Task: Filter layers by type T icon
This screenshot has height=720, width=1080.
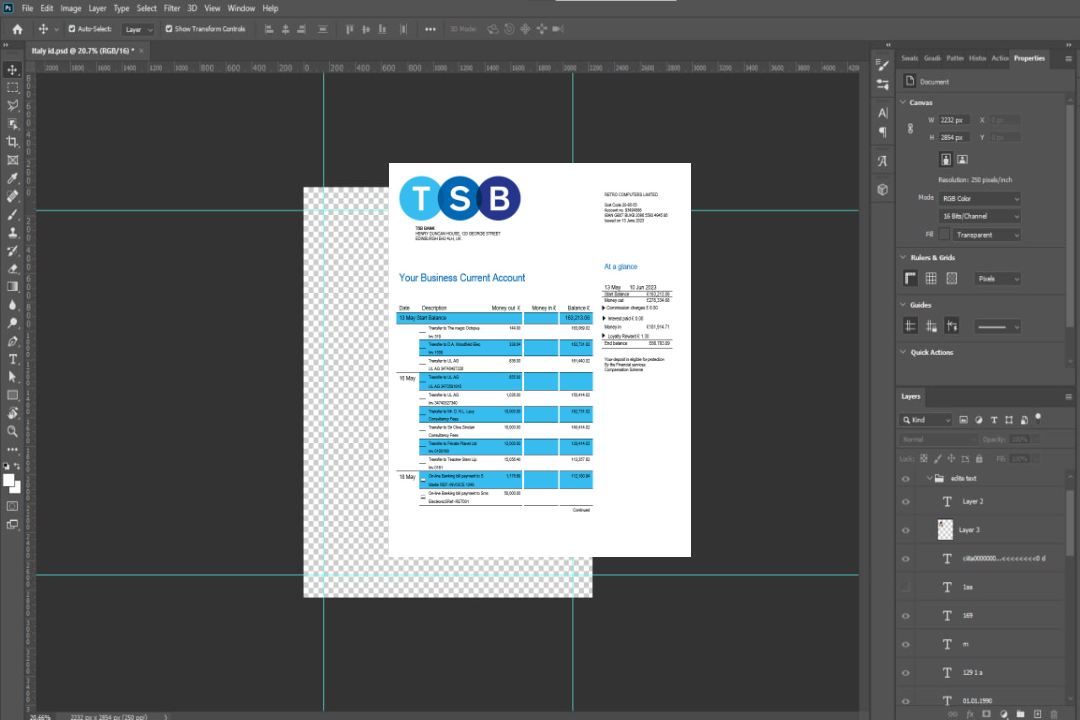Action: click(x=994, y=420)
